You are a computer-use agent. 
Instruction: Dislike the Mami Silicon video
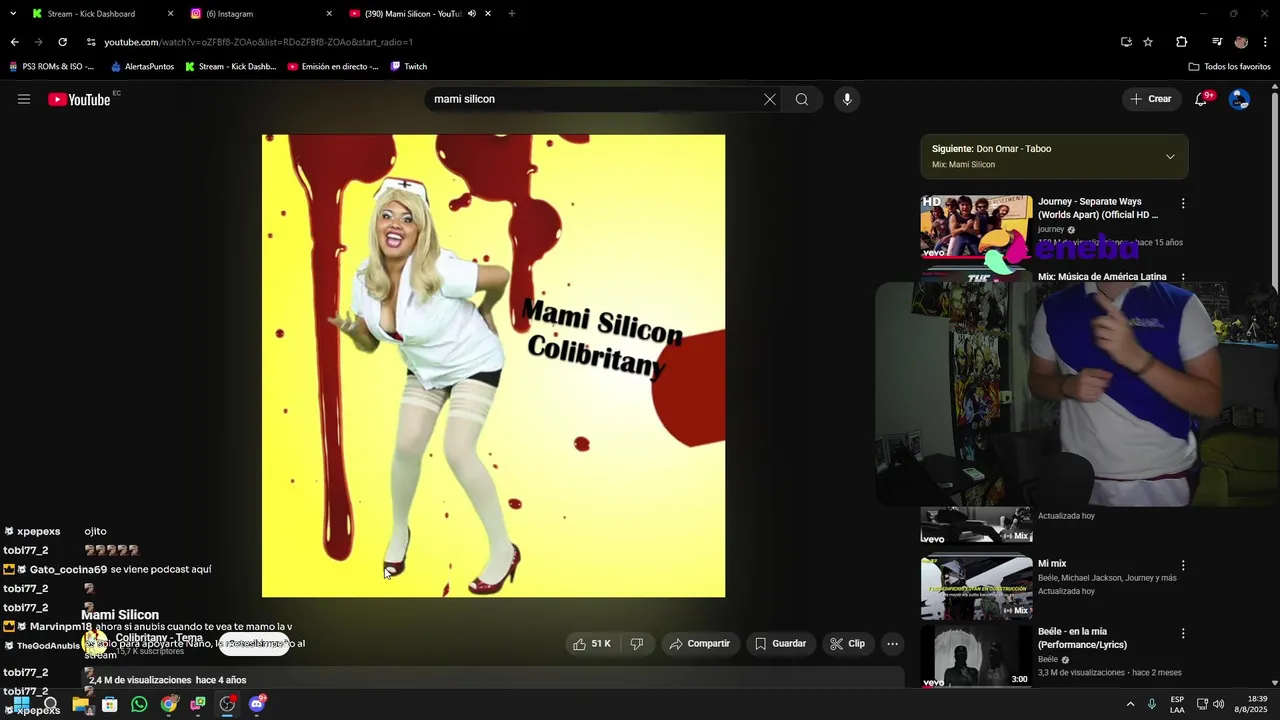point(637,644)
